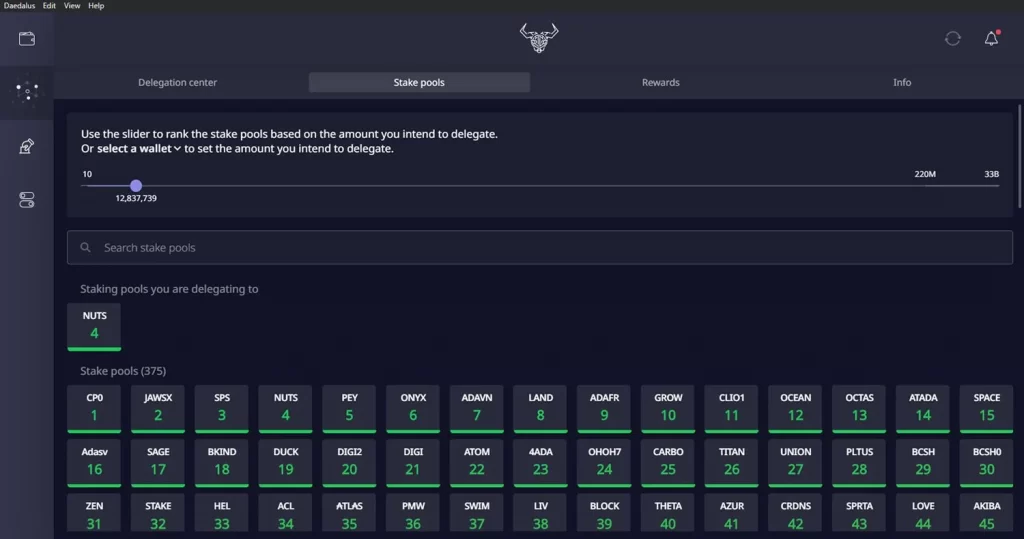Open the Wallets sidebar icon
The image size is (1024, 539).
click(27, 39)
